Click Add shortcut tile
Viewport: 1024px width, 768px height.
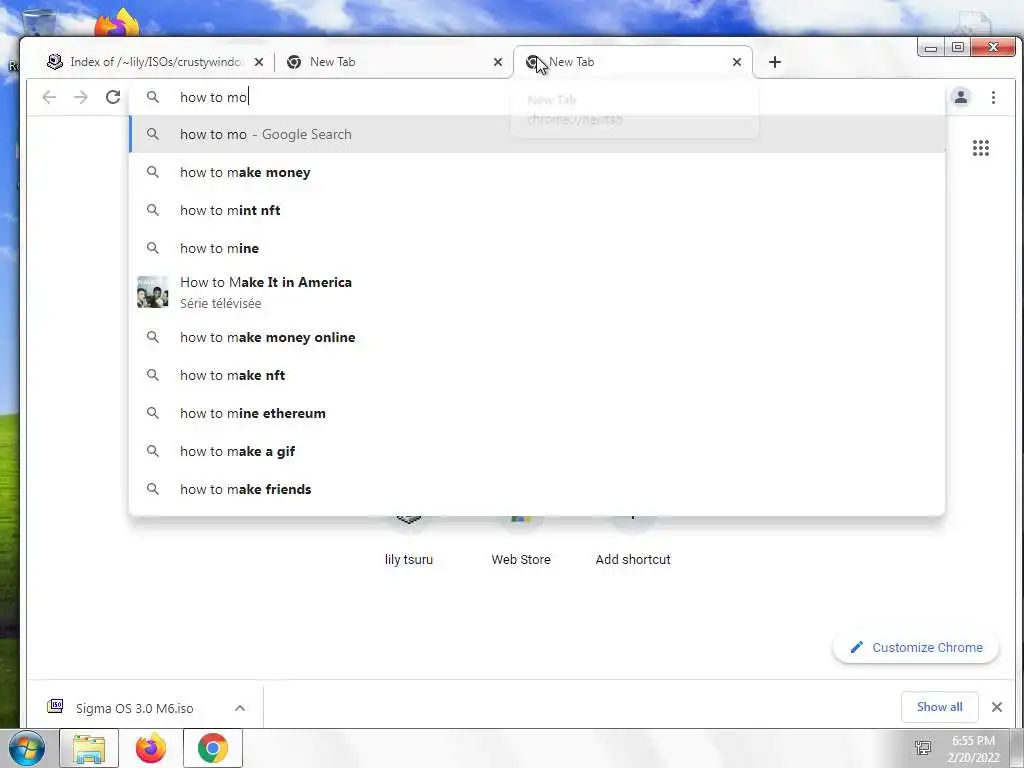[633, 542]
